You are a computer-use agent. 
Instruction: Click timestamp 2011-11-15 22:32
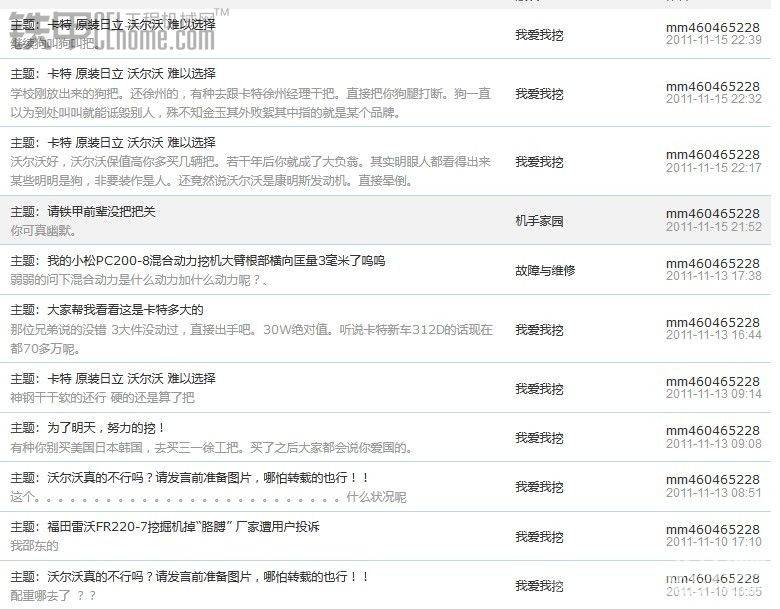pyautogui.click(x=714, y=99)
